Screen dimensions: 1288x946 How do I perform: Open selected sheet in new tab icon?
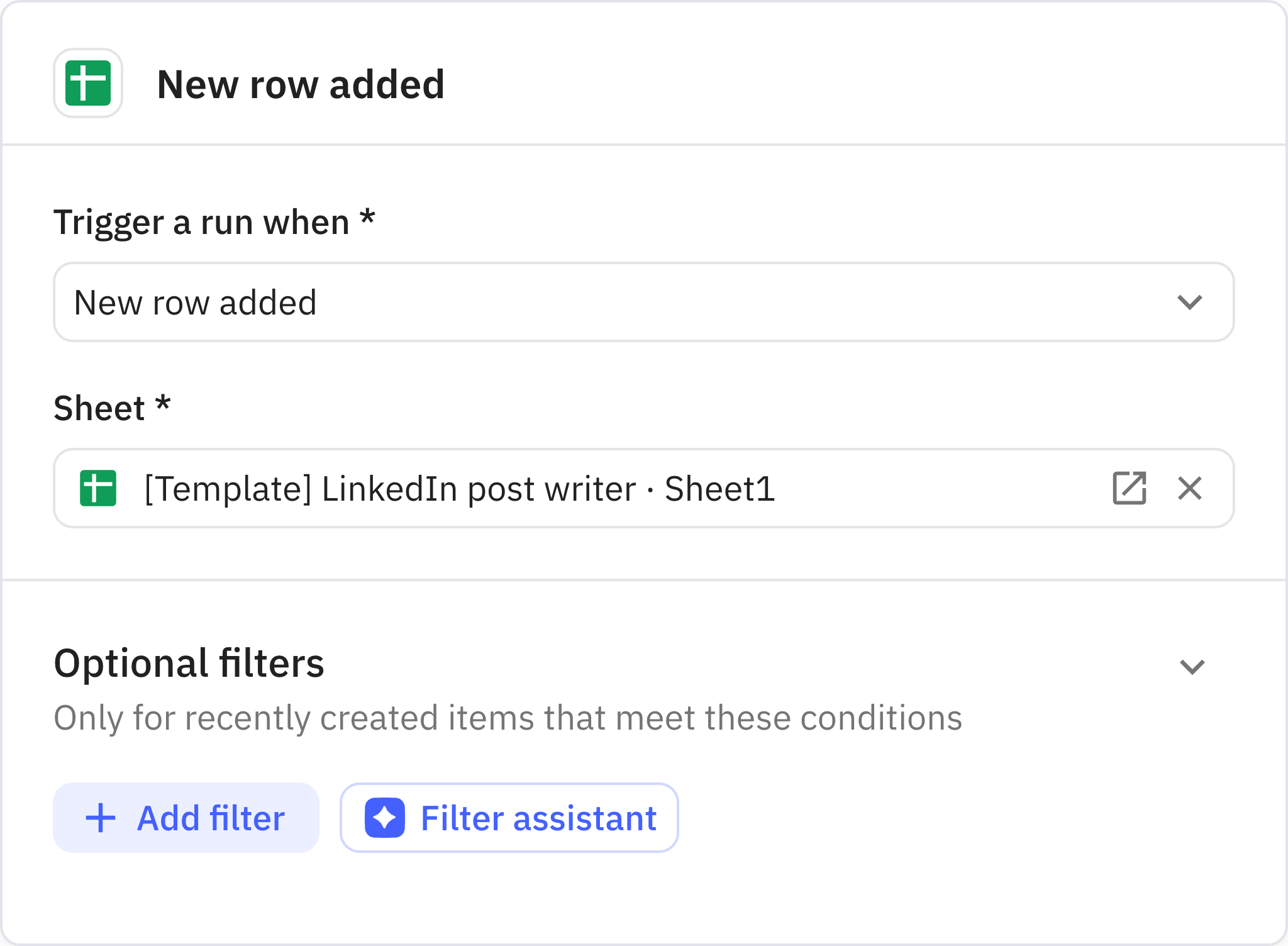tap(1130, 488)
